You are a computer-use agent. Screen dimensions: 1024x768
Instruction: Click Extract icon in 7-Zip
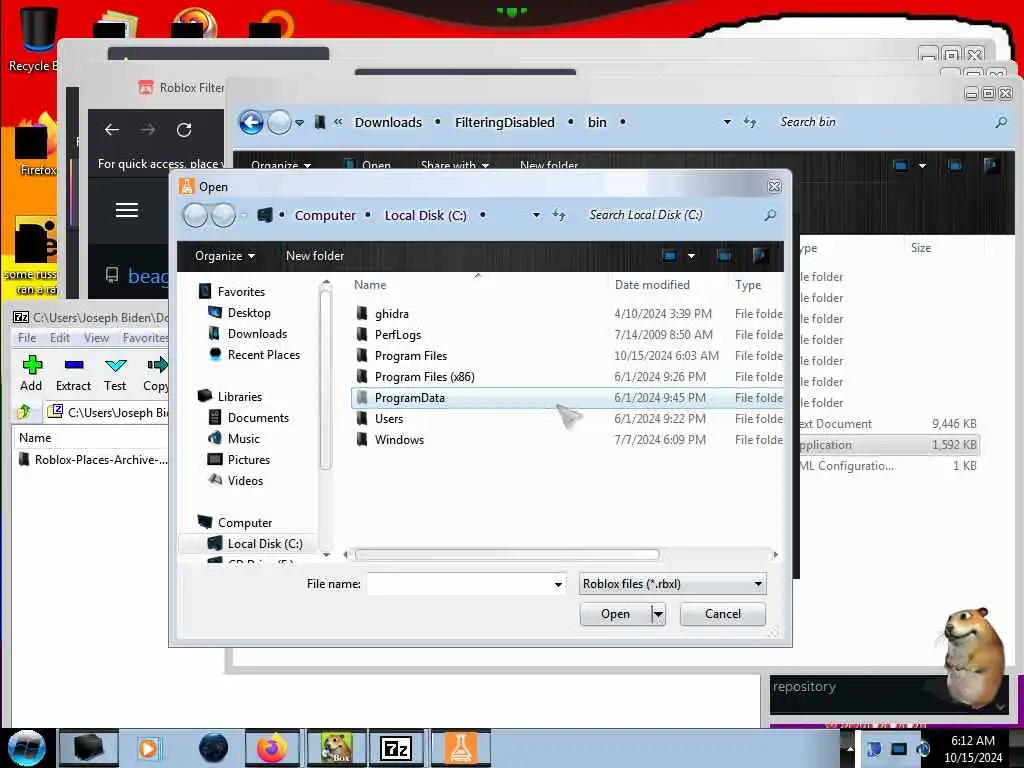(73, 374)
